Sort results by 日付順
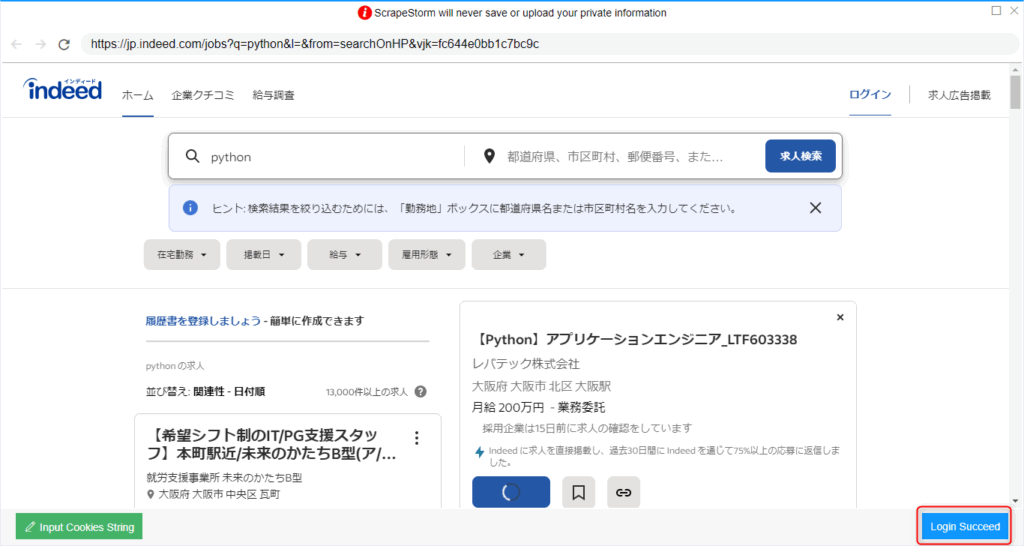The image size is (1024, 546). 249,392
